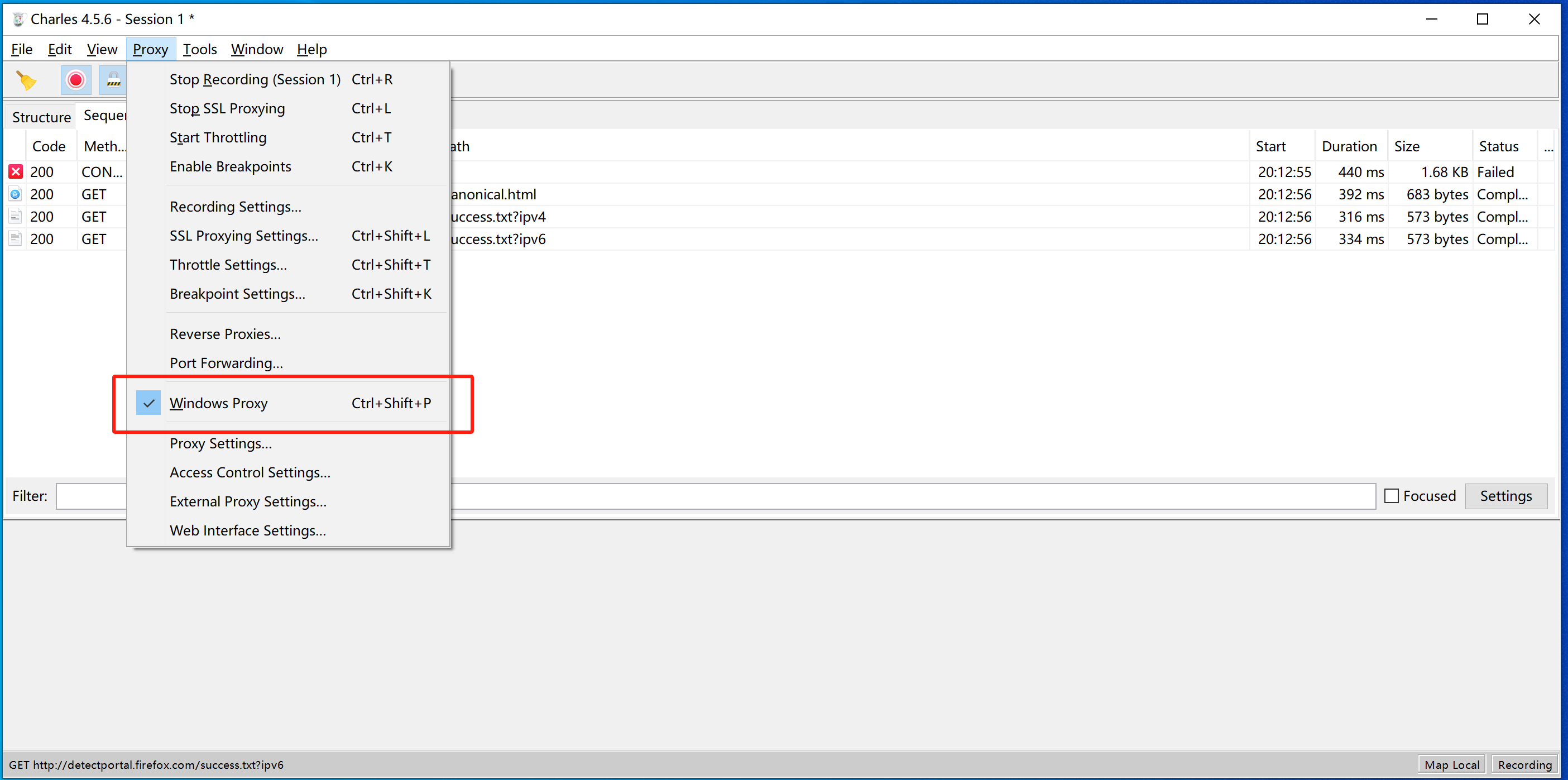Open Reverse Proxies...
The height and width of the screenshot is (780, 1568).
[x=289, y=334]
